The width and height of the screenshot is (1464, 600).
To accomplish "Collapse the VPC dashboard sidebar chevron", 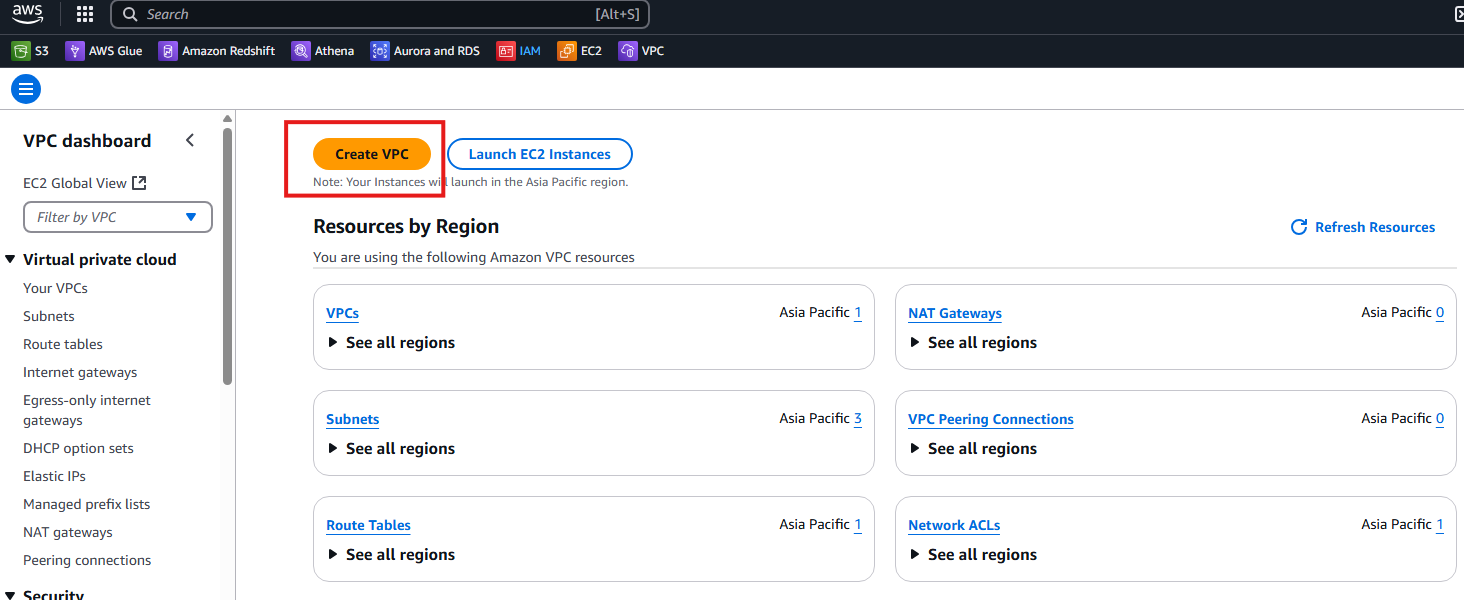I will (x=190, y=141).
